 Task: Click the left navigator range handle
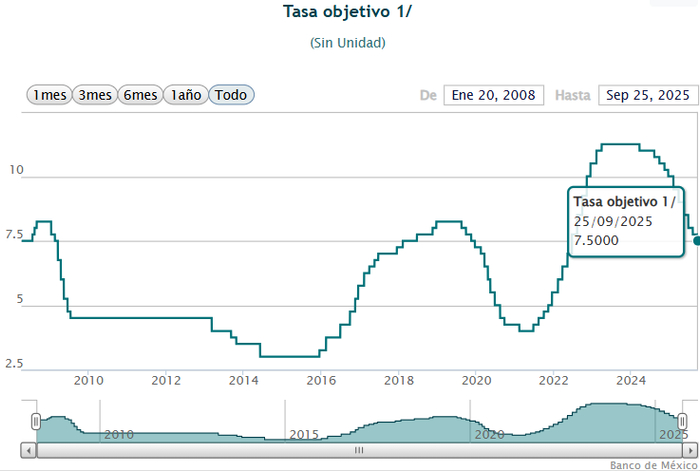(36, 421)
